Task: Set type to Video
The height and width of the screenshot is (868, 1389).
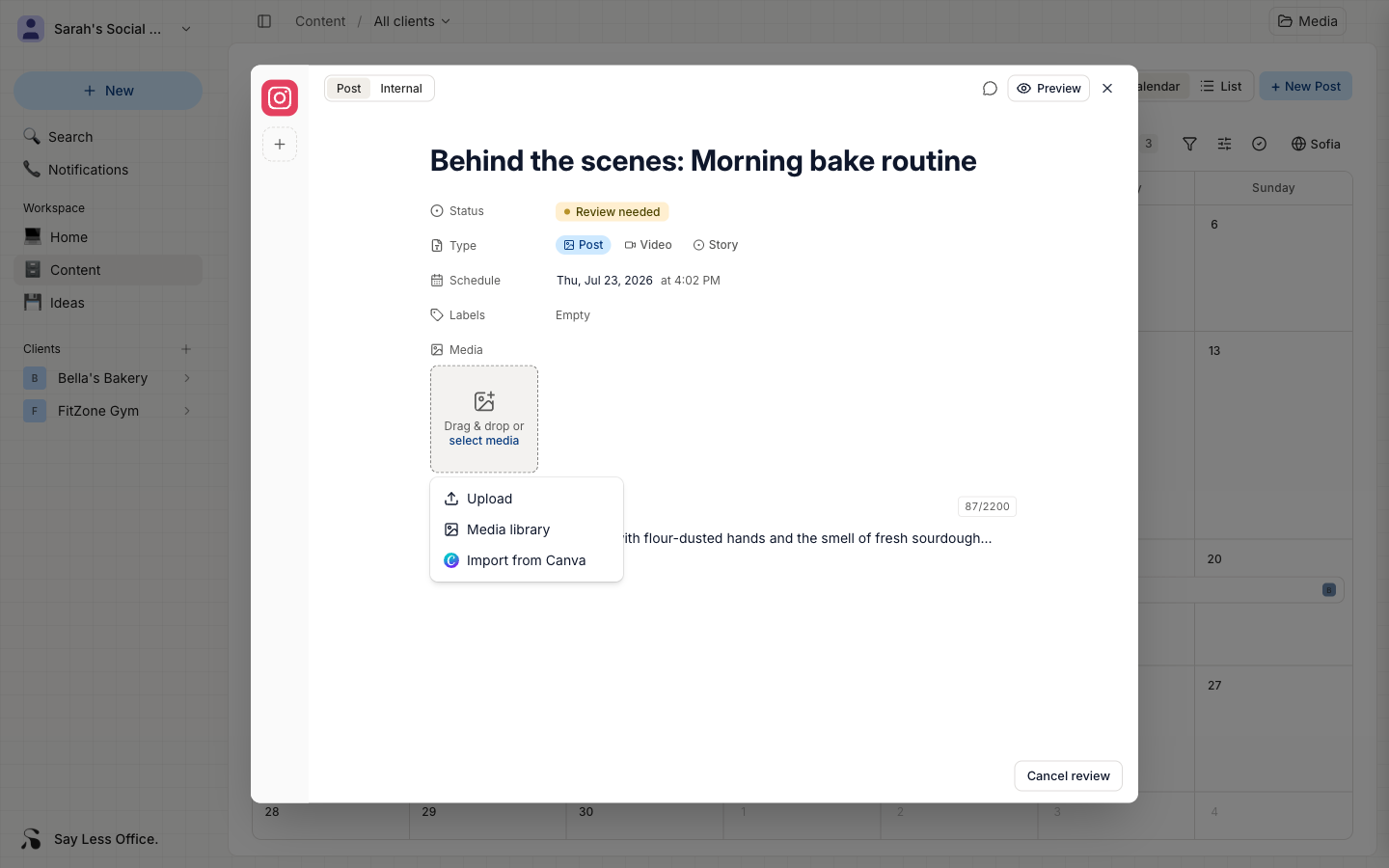Action: pos(648,245)
